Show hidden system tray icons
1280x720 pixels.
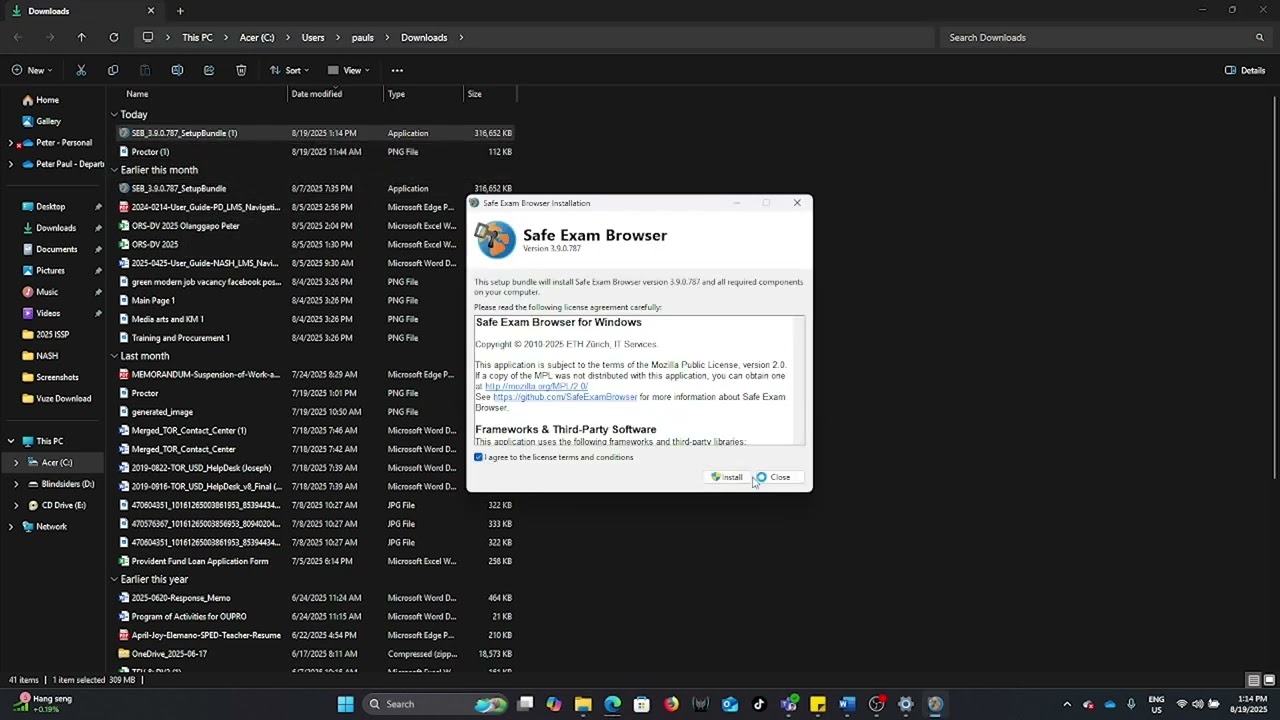(1067, 704)
